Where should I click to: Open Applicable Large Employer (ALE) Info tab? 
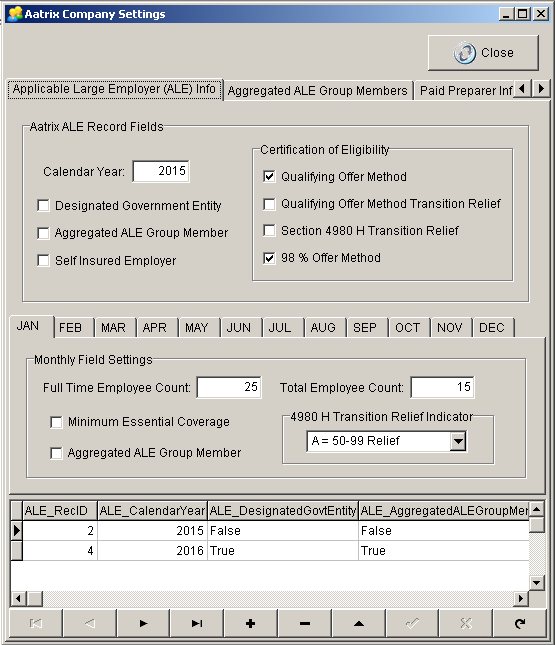(114, 89)
